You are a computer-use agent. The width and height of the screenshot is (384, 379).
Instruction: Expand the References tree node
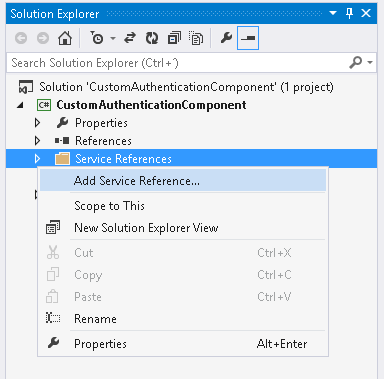point(38,141)
